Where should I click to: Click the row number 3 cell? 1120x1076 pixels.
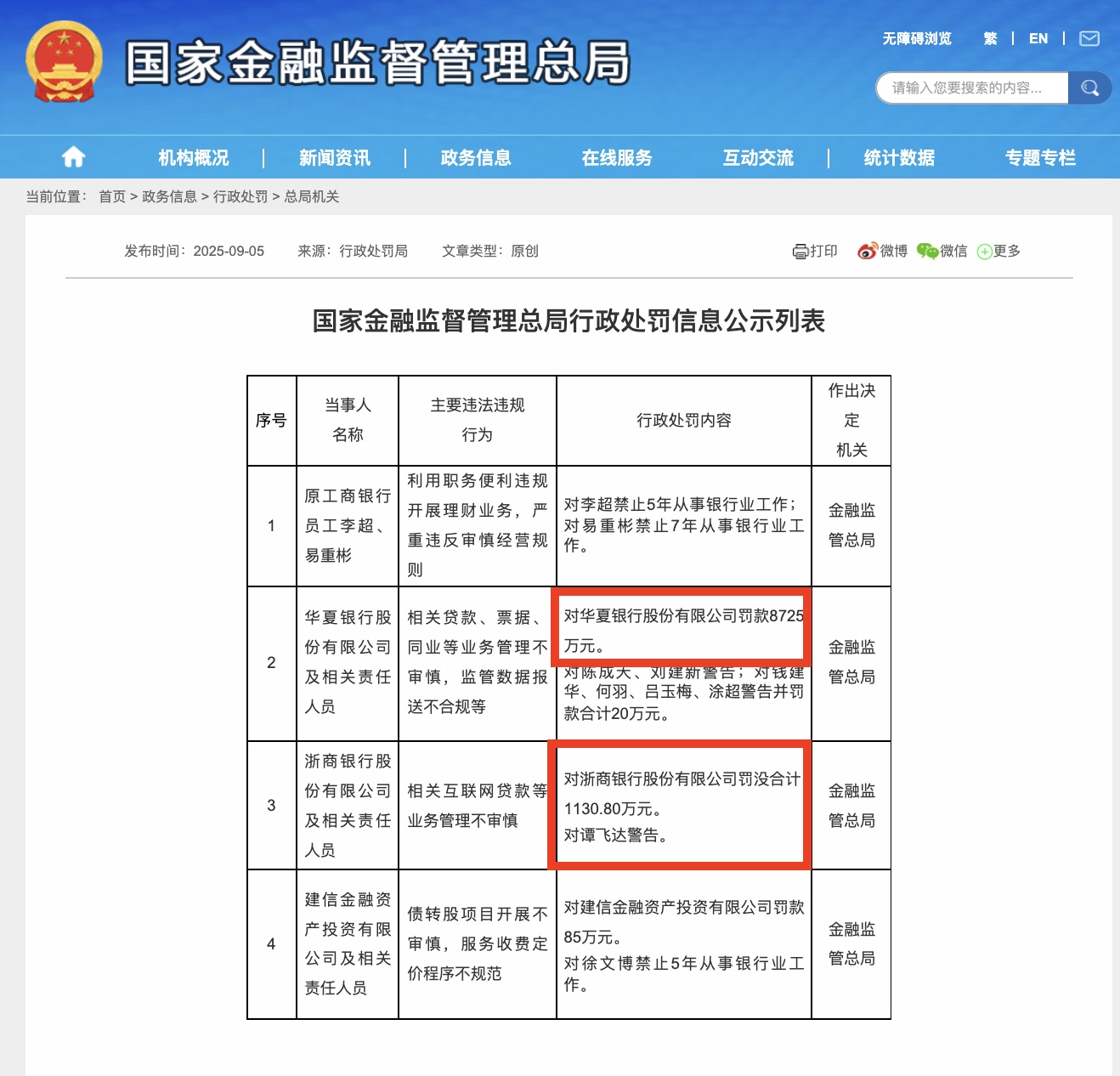click(272, 806)
